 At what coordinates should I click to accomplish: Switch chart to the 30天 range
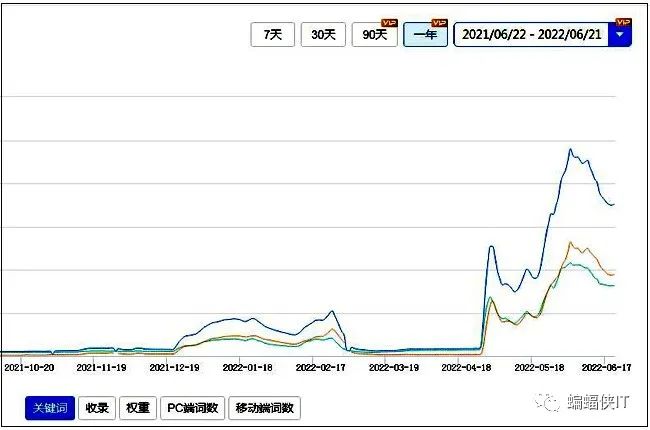[x=323, y=35]
